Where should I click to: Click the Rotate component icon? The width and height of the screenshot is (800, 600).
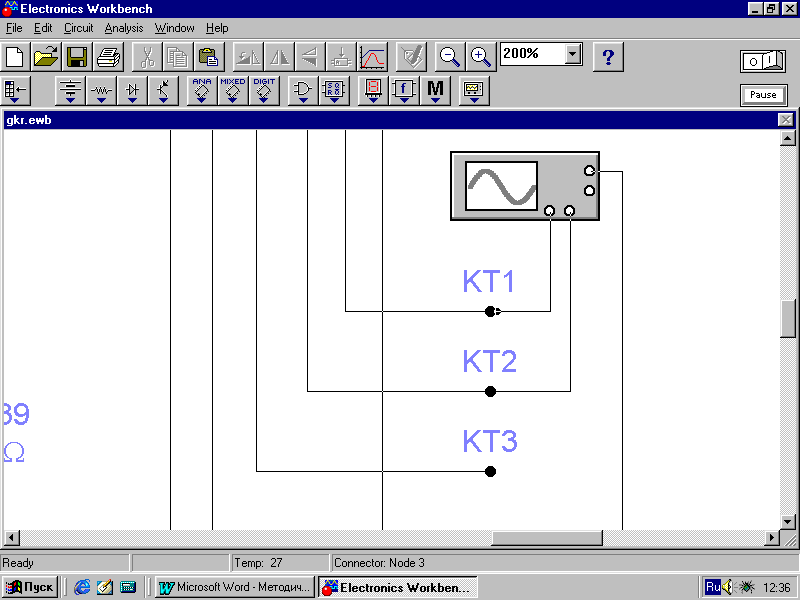coord(248,57)
